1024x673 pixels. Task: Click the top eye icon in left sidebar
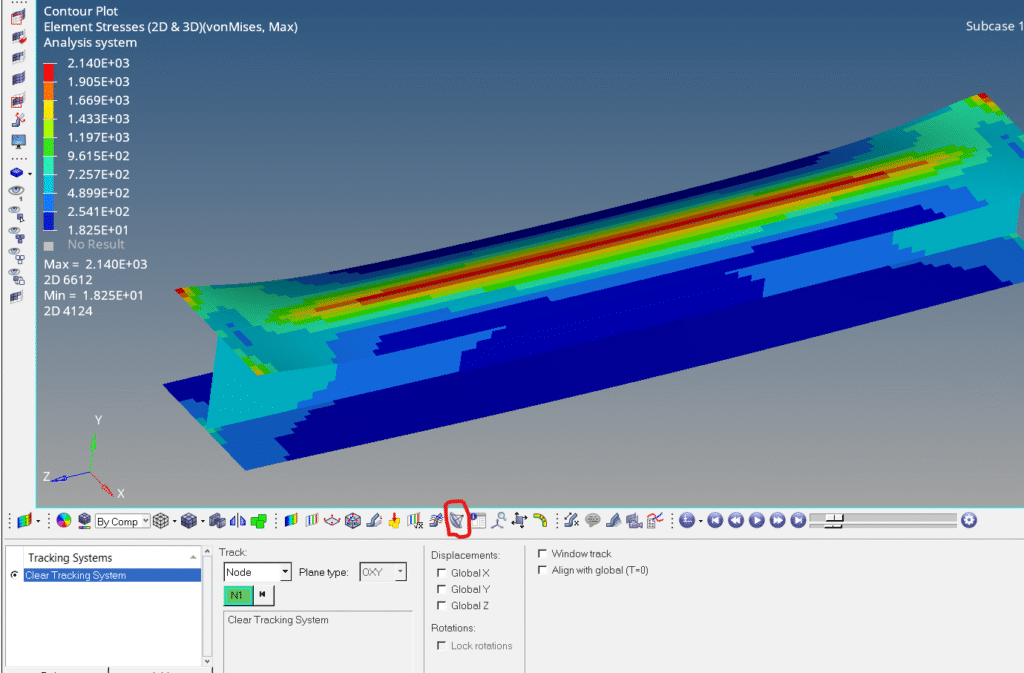[x=17, y=191]
